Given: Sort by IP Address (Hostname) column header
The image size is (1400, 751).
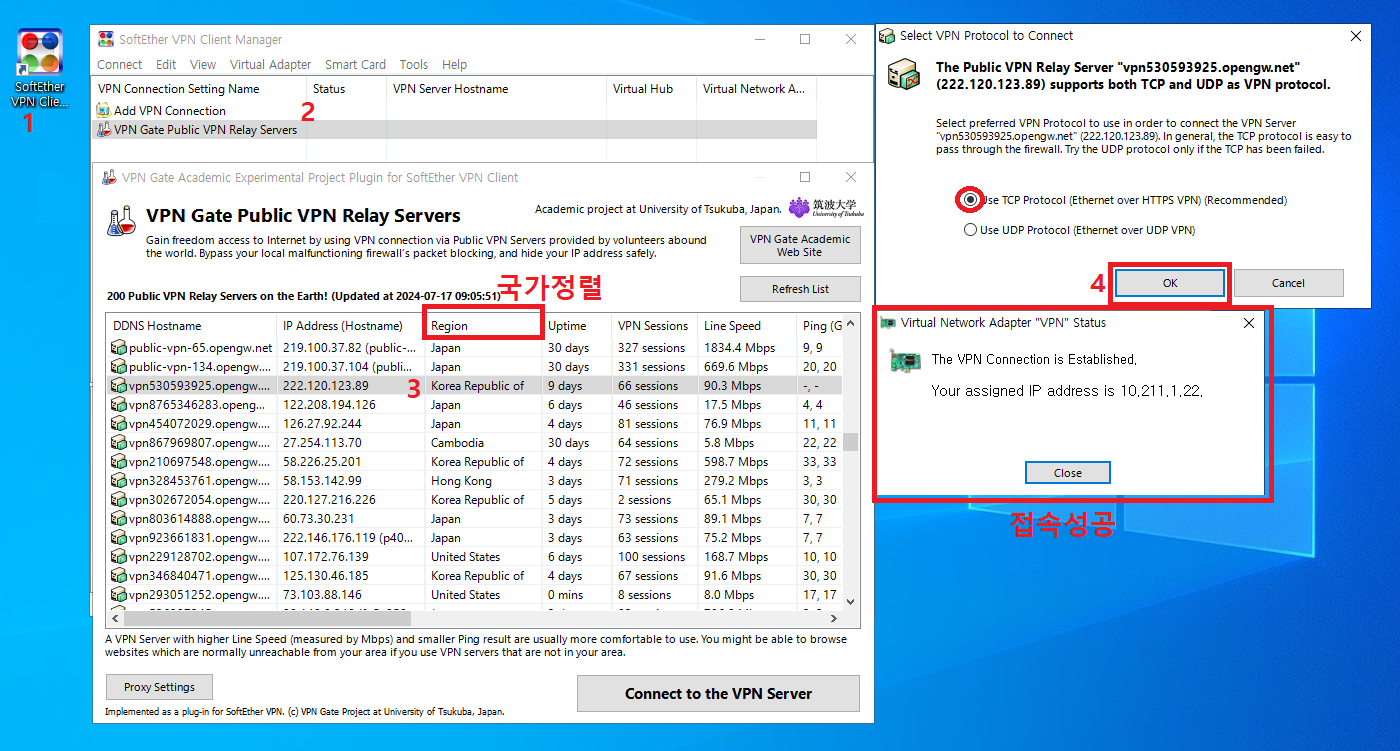Looking at the screenshot, I should [350, 326].
